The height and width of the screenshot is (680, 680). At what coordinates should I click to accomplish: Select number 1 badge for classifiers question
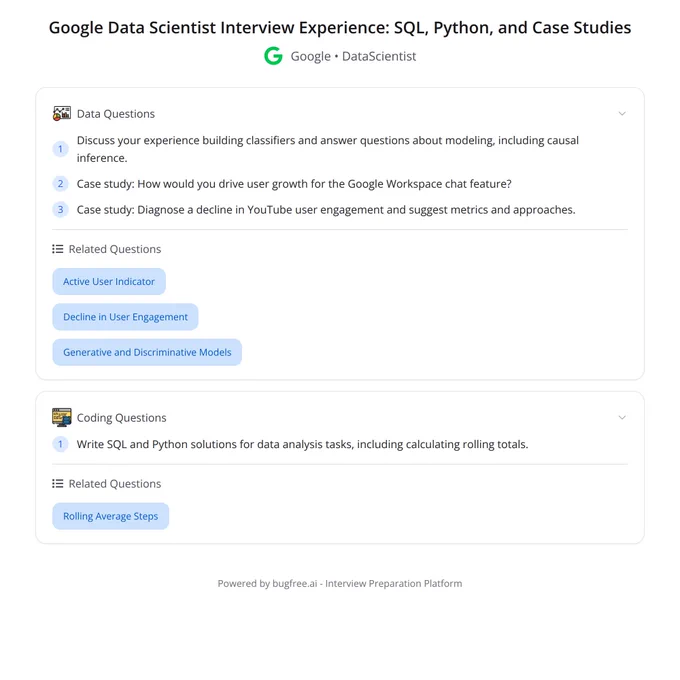tap(60, 149)
